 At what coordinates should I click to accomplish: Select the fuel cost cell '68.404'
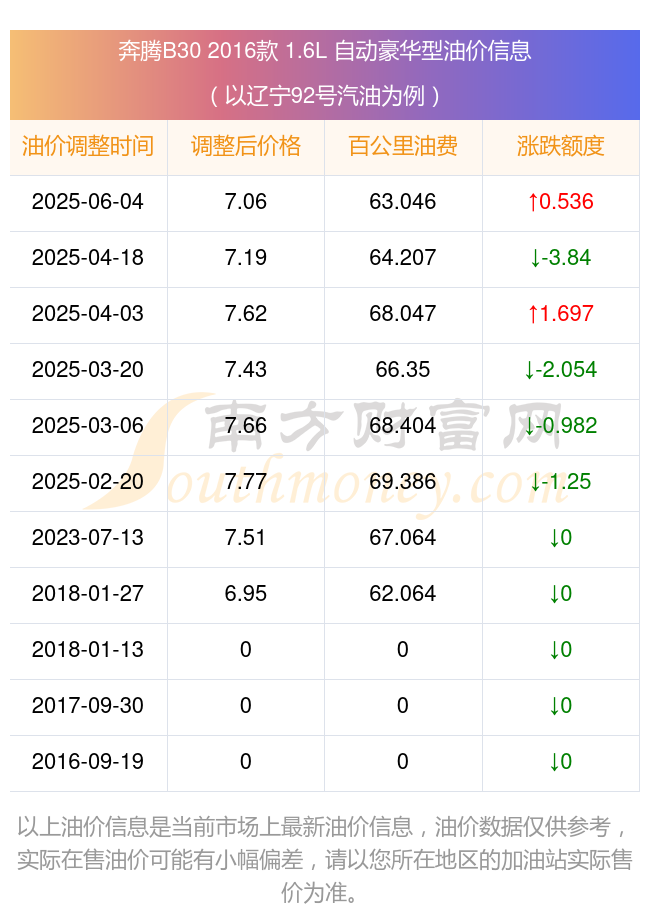pos(403,426)
